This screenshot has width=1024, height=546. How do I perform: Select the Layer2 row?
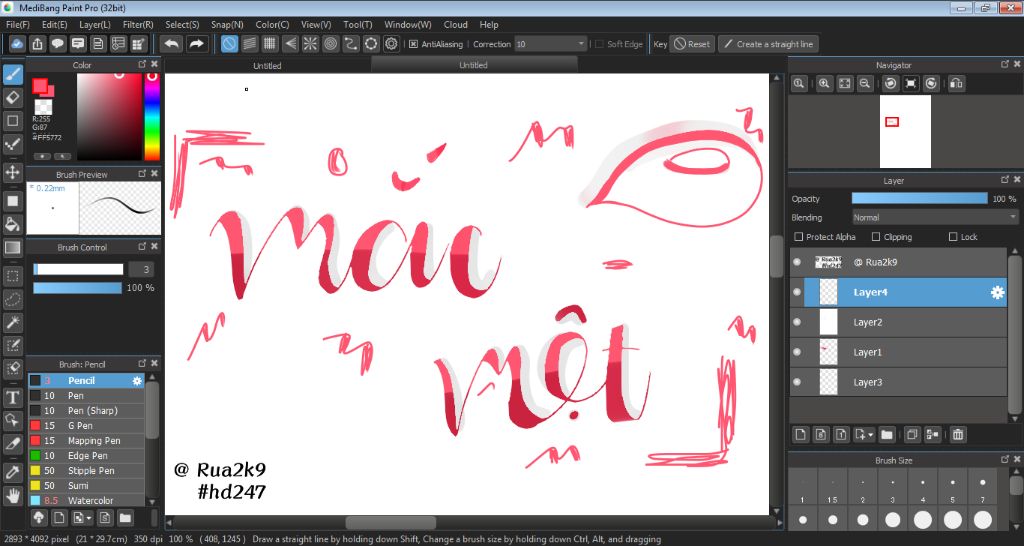click(899, 322)
